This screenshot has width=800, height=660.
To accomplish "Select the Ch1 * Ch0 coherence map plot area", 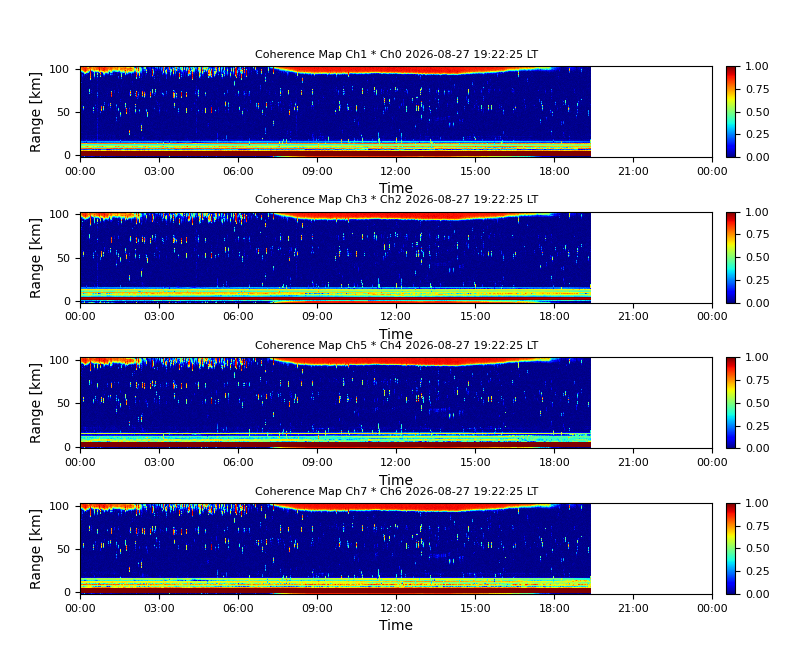I will [396, 112].
